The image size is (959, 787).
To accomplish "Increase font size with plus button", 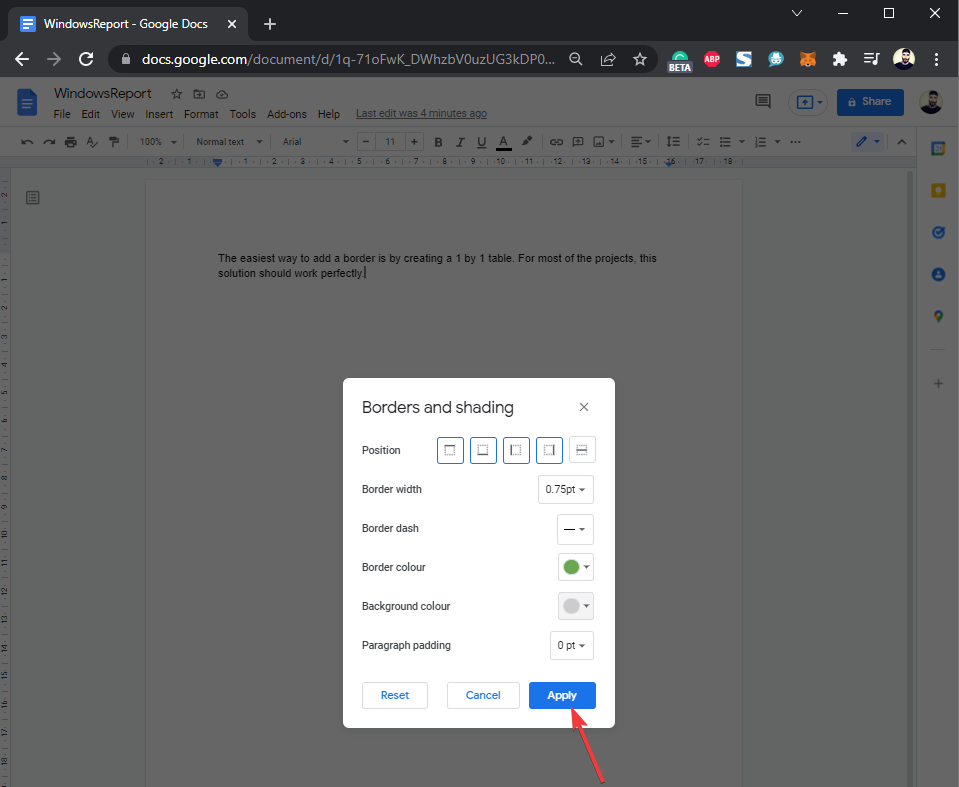I will click(414, 142).
